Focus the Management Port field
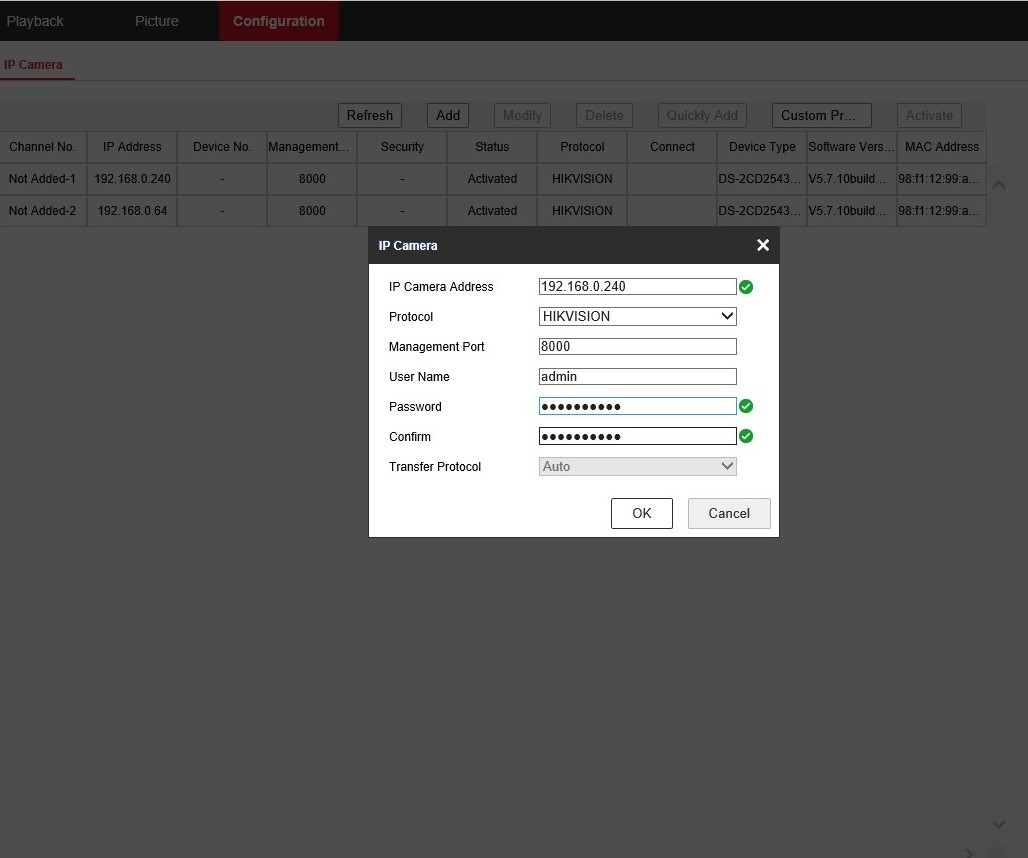The width and height of the screenshot is (1028, 858). click(637, 347)
